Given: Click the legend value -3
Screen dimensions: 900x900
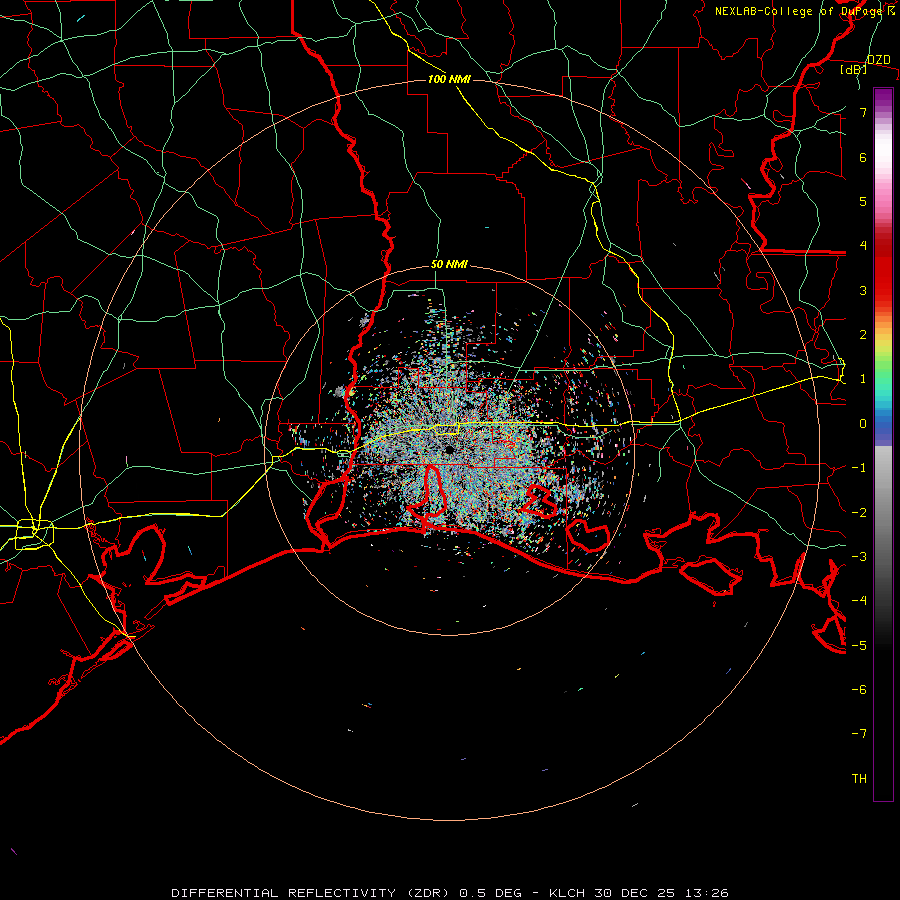Looking at the screenshot, I should 859,557.
